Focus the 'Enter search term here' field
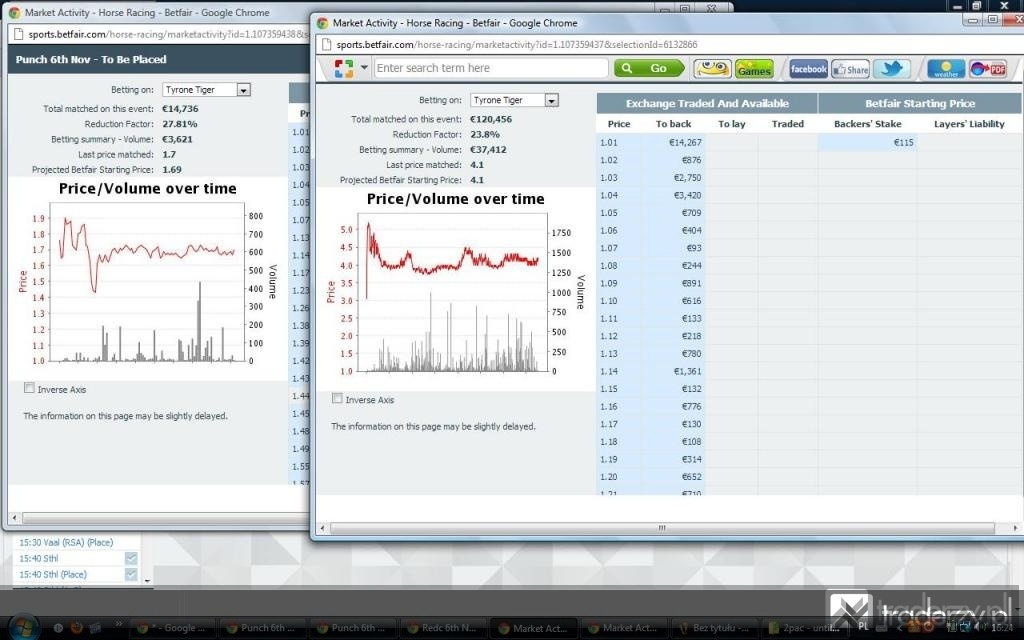Image resolution: width=1024 pixels, height=640 pixels. pyautogui.click(x=491, y=68)
